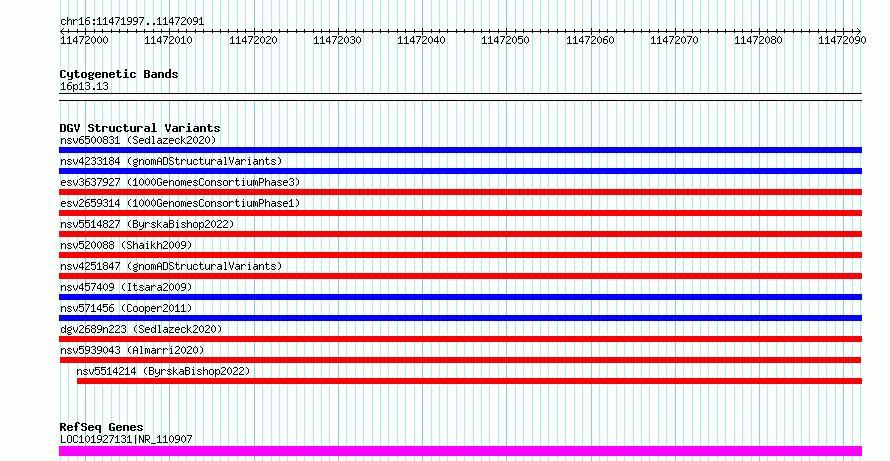This screenshot has height=461, width=890.
Task: Click the nsv5939043 (Almarri2020) label
Action: (x=132, y=350)
